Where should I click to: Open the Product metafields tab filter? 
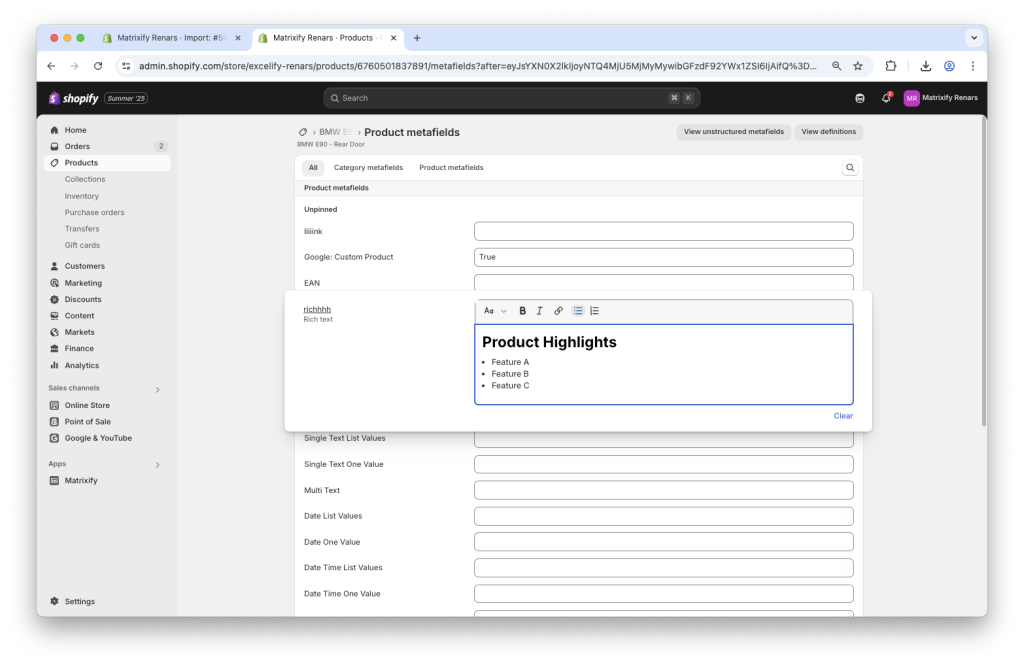click(x=450, y=167)
